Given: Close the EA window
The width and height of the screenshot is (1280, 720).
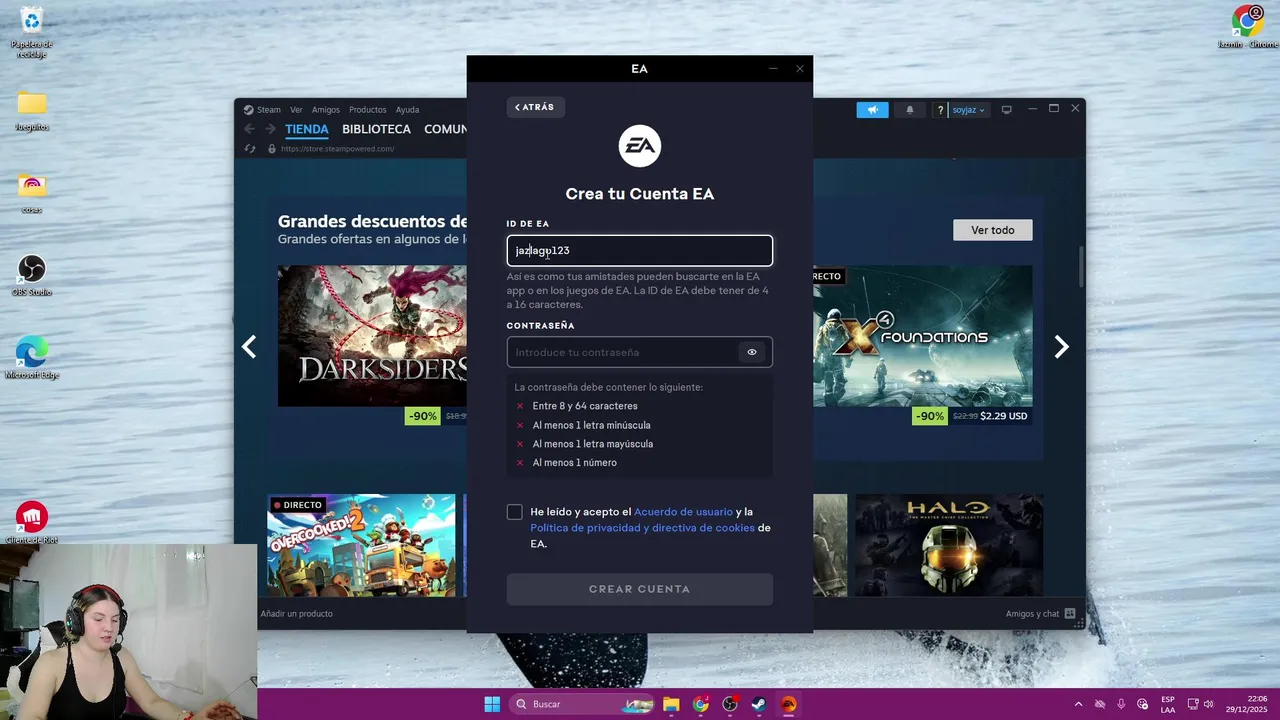Looking at the screenshot, I should [x=800, y=69].
